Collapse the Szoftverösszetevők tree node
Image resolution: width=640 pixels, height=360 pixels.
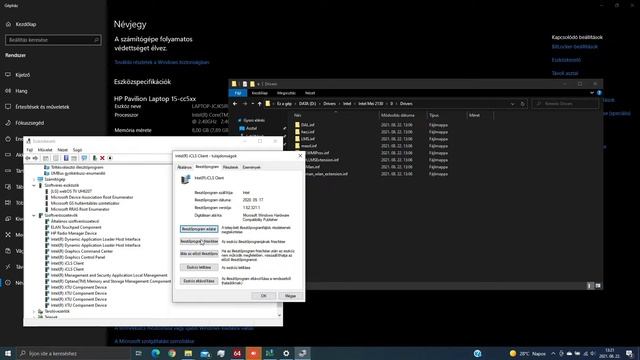click(x=34, y=215)
